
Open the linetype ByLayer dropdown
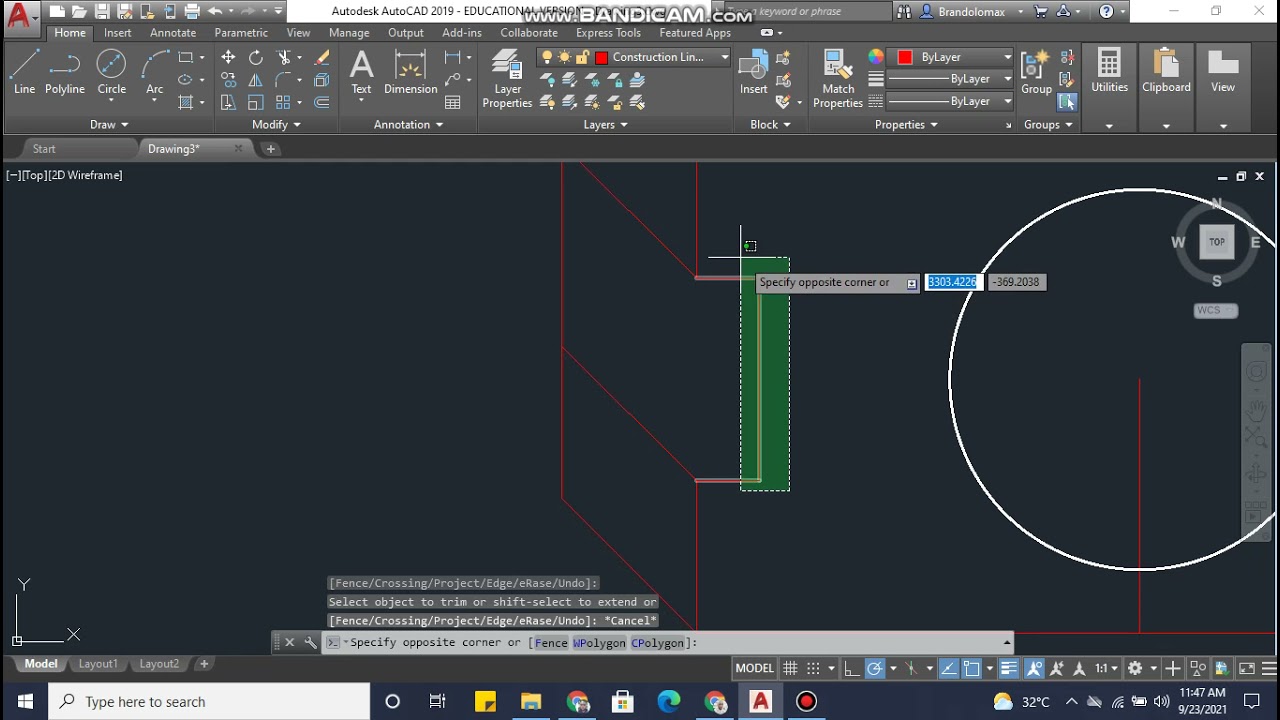[x=1007, y=101]
